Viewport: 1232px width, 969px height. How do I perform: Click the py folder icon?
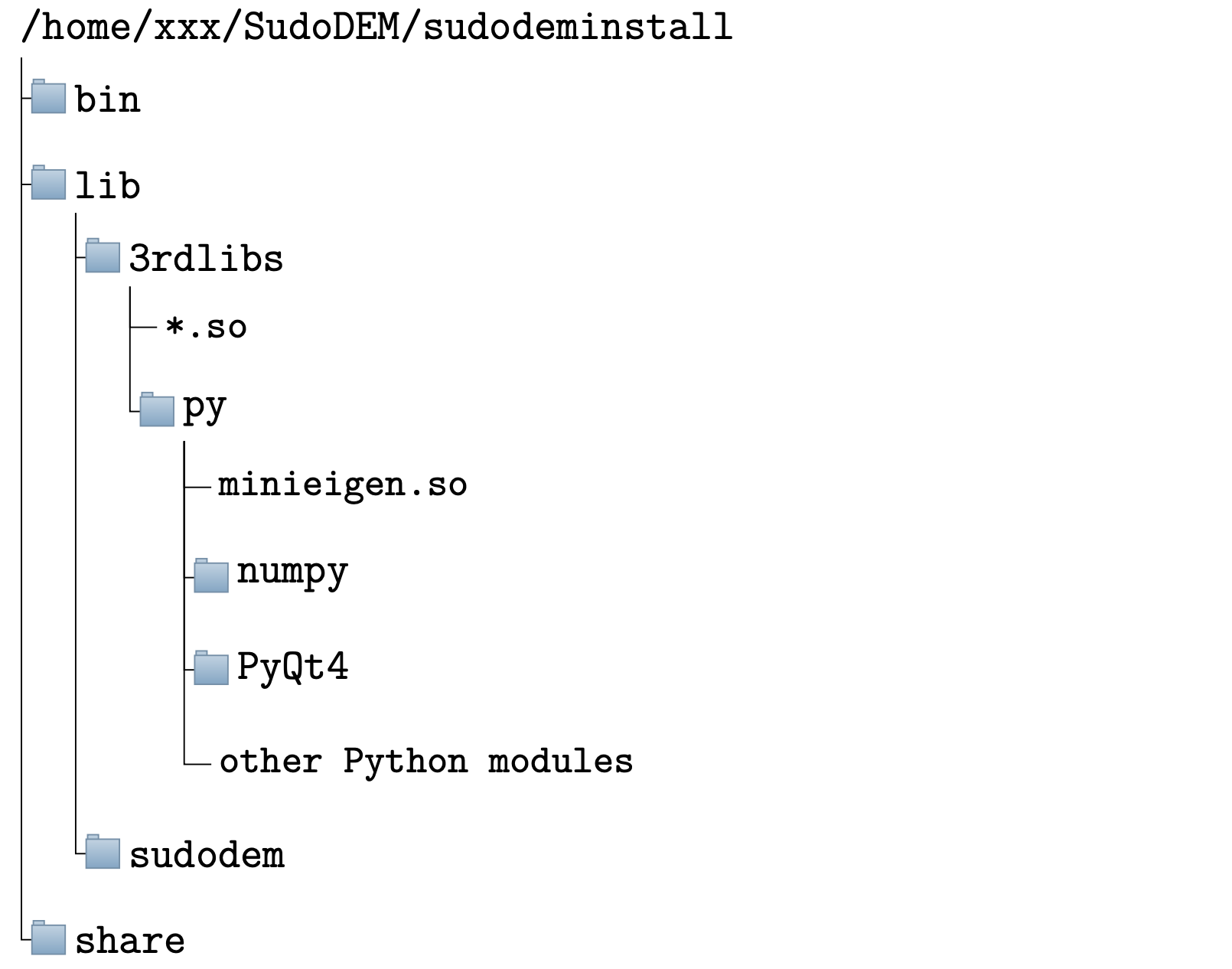click(x=157, y=409)
